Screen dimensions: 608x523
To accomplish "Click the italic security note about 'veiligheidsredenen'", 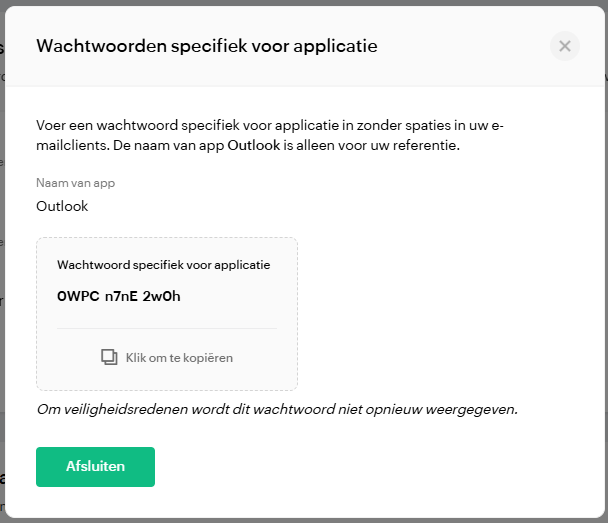I will [276, 409].
